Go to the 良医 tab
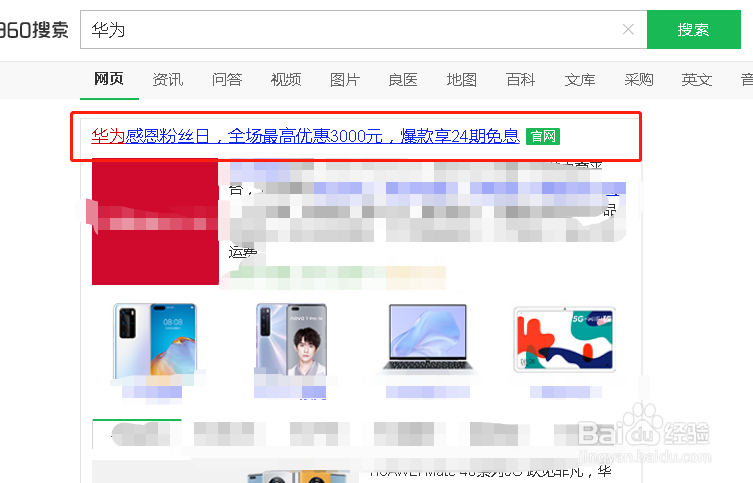Screen dimensions: 753x483 click(403, 79)
